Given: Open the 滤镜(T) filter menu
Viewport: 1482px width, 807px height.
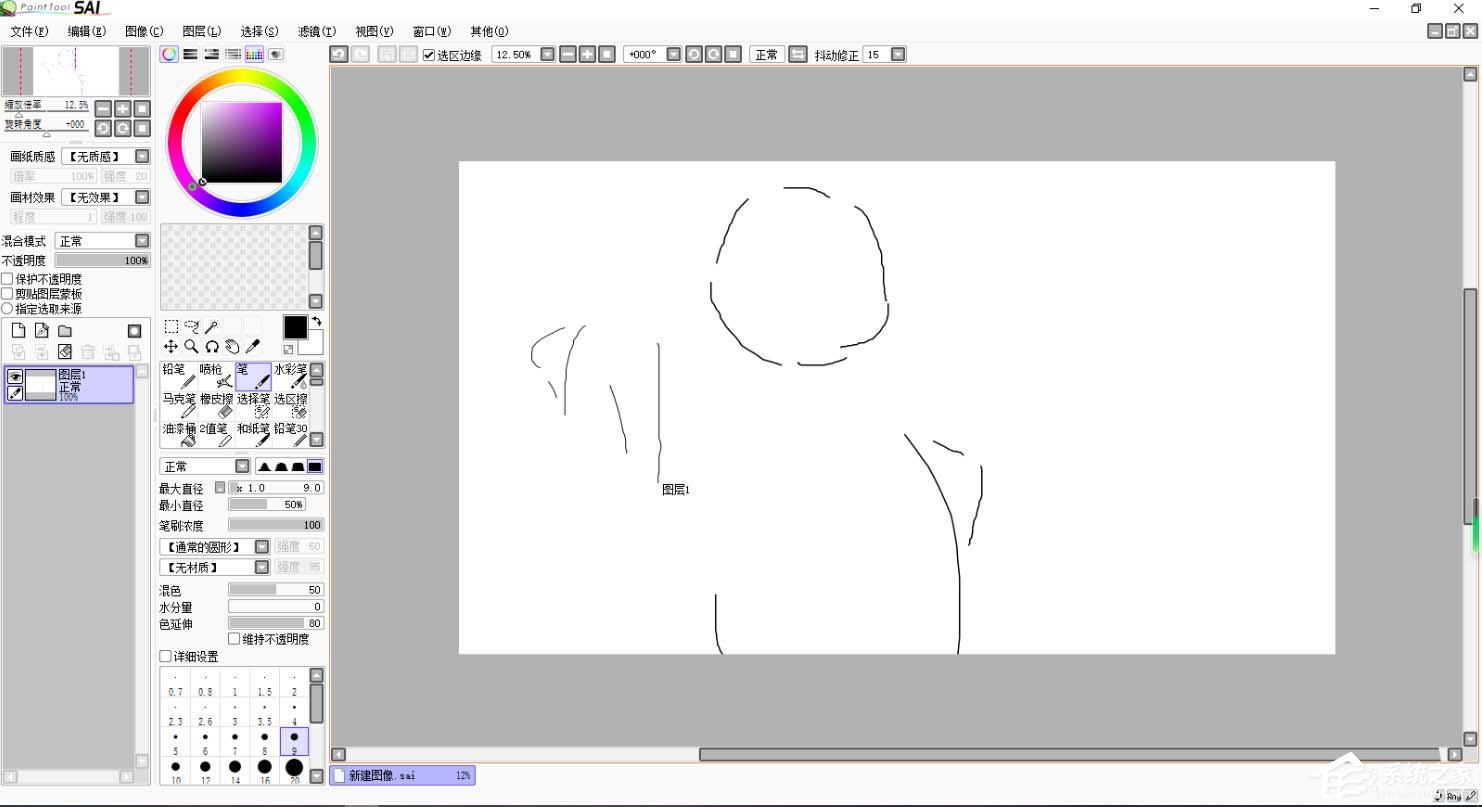Looking at the screenshot, I should 316,31.
